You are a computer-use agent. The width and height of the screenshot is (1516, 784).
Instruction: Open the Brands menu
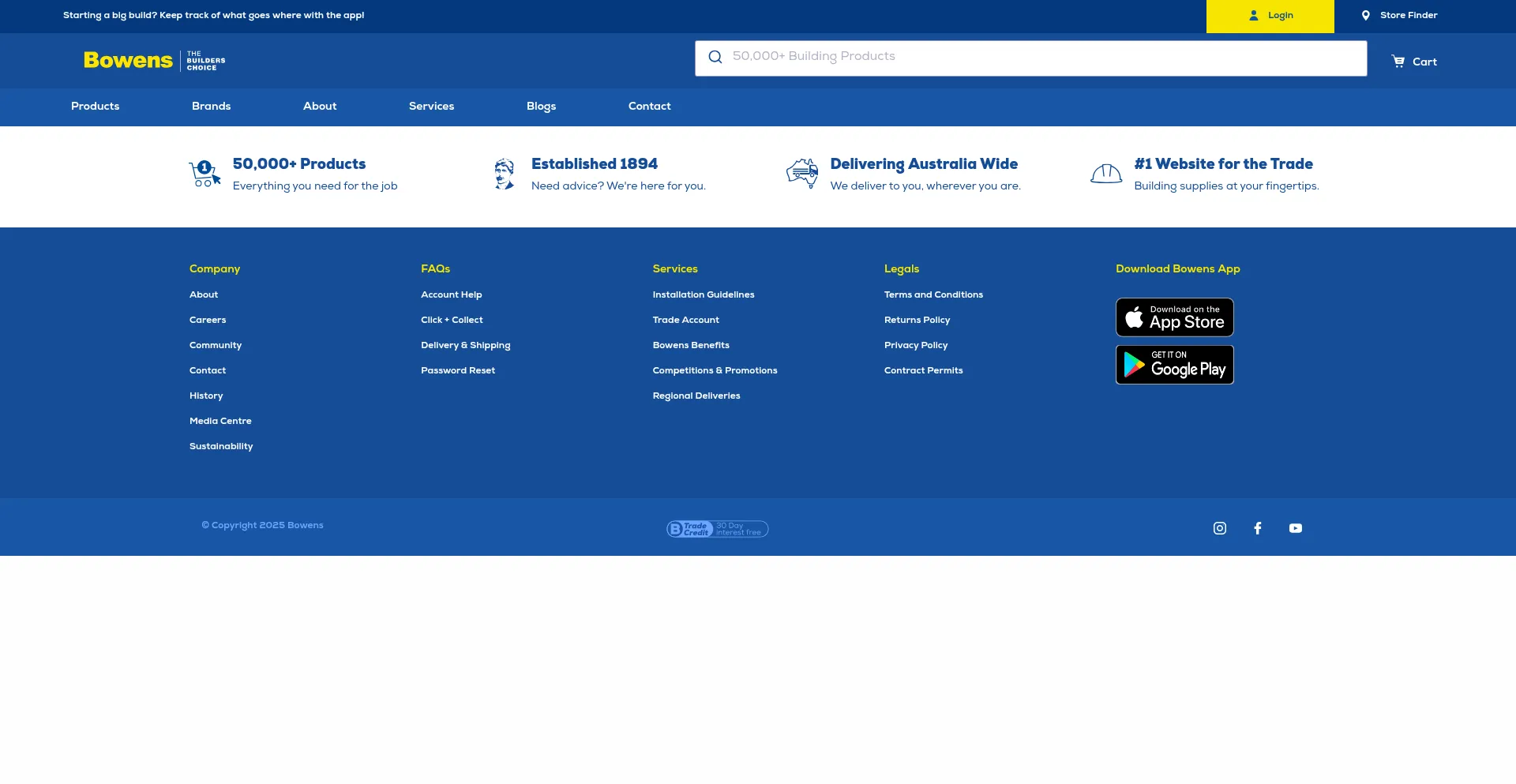pyautogui.click(x=211, y=107)
